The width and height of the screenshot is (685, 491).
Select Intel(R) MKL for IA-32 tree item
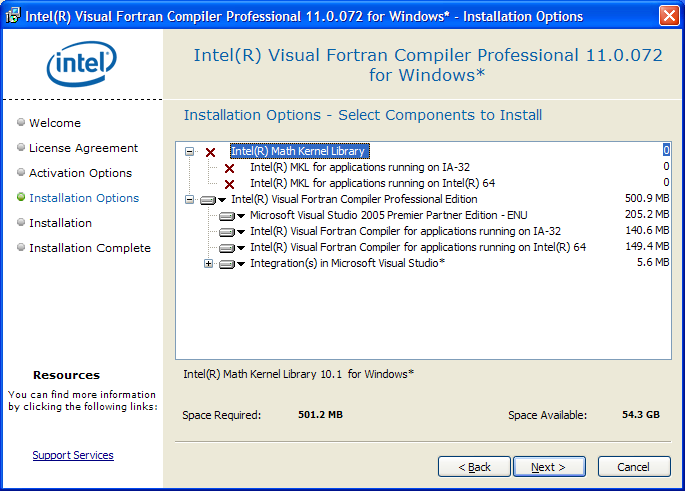pos(360,167)
